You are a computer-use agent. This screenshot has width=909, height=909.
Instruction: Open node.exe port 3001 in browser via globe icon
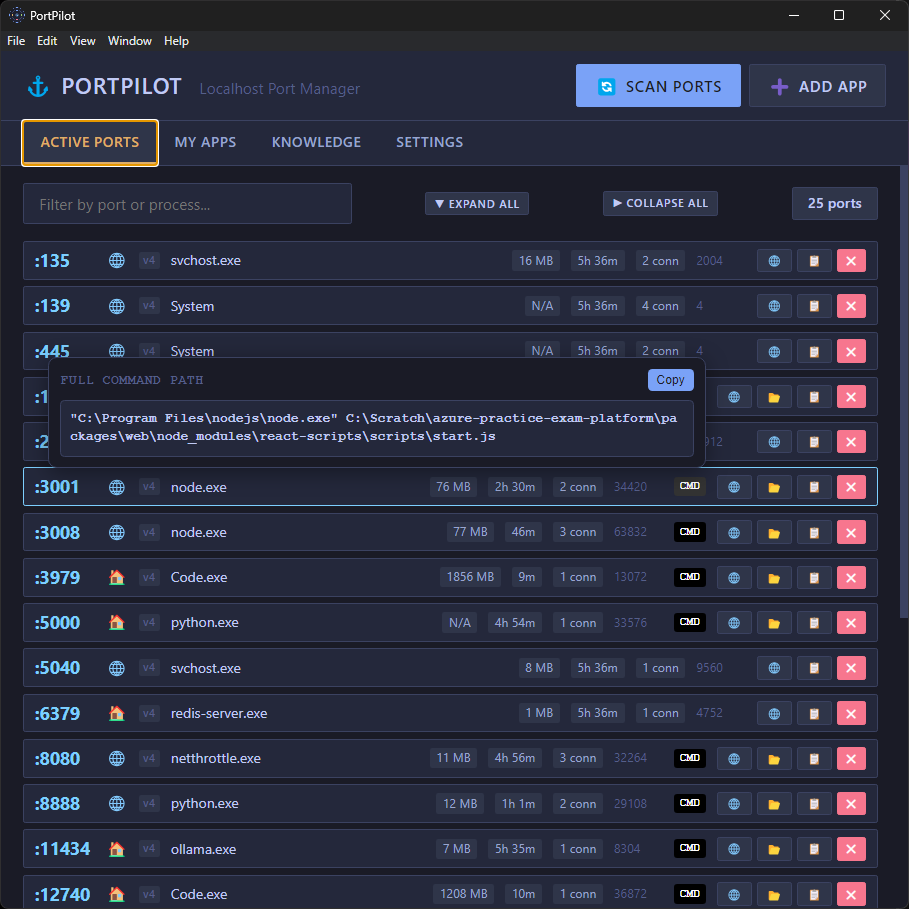(734, 487)
